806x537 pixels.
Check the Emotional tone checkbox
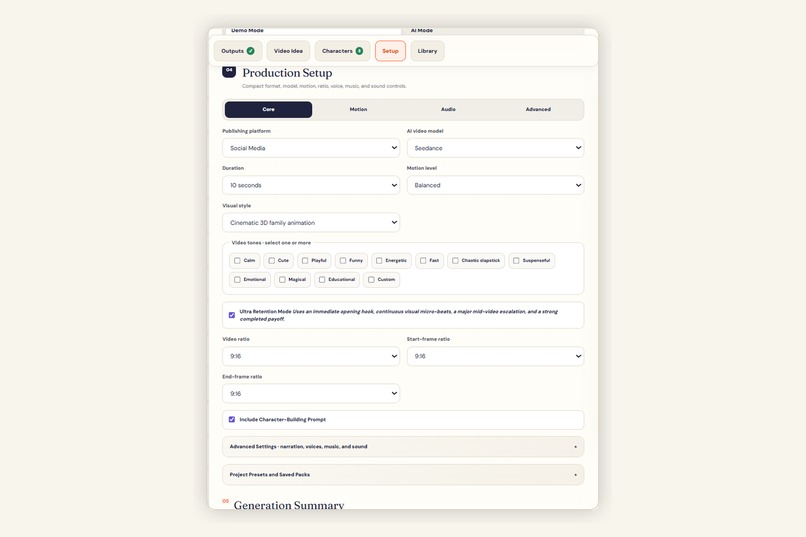click(x=237, y=280)
